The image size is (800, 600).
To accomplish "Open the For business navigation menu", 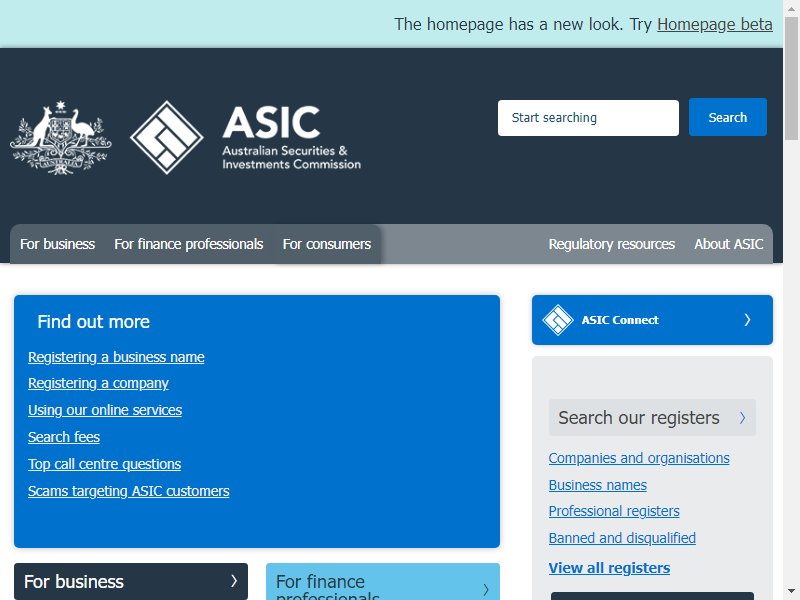I will 57,244.
